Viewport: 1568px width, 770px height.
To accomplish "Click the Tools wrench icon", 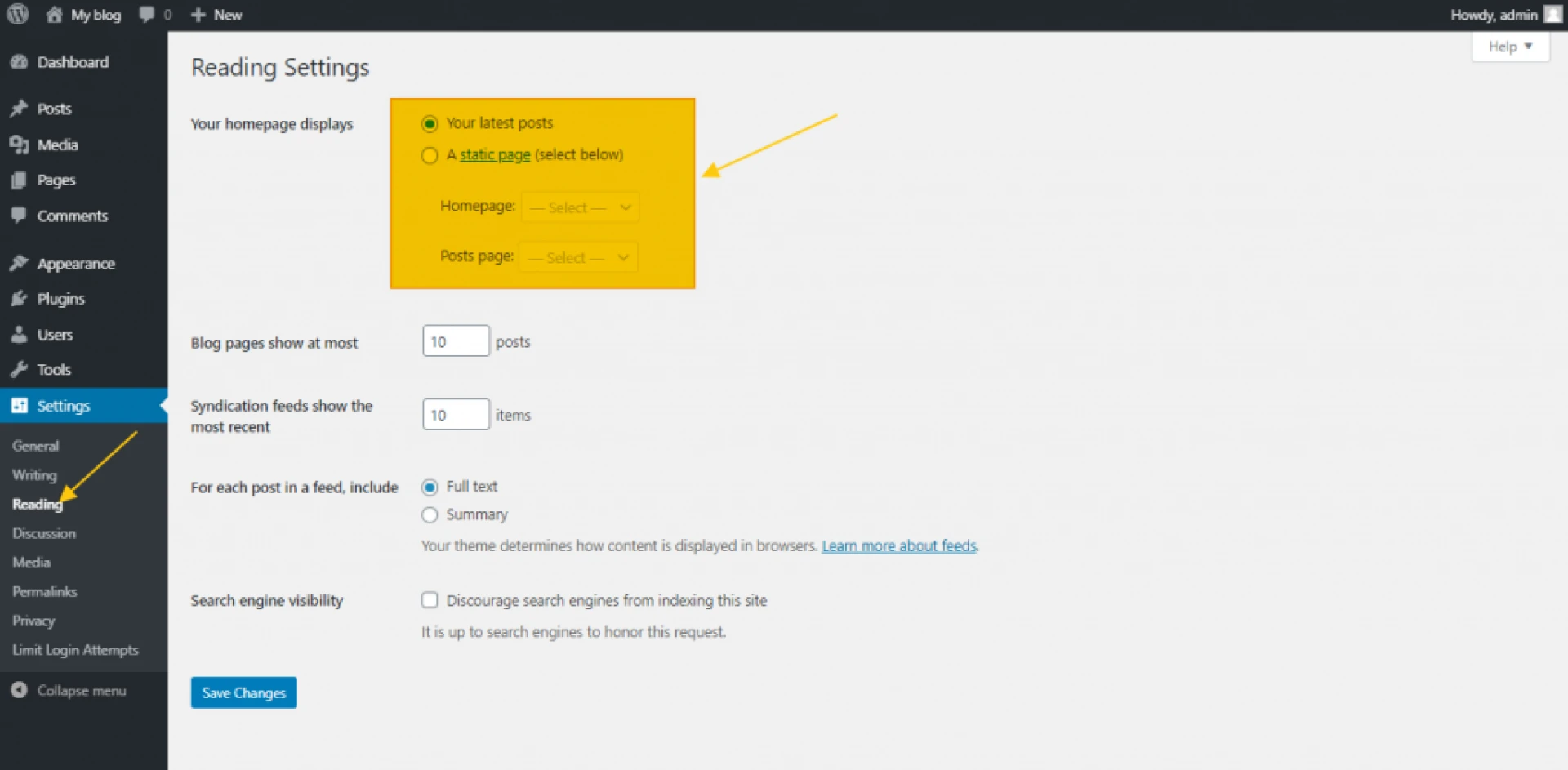I will click(19, 369).
